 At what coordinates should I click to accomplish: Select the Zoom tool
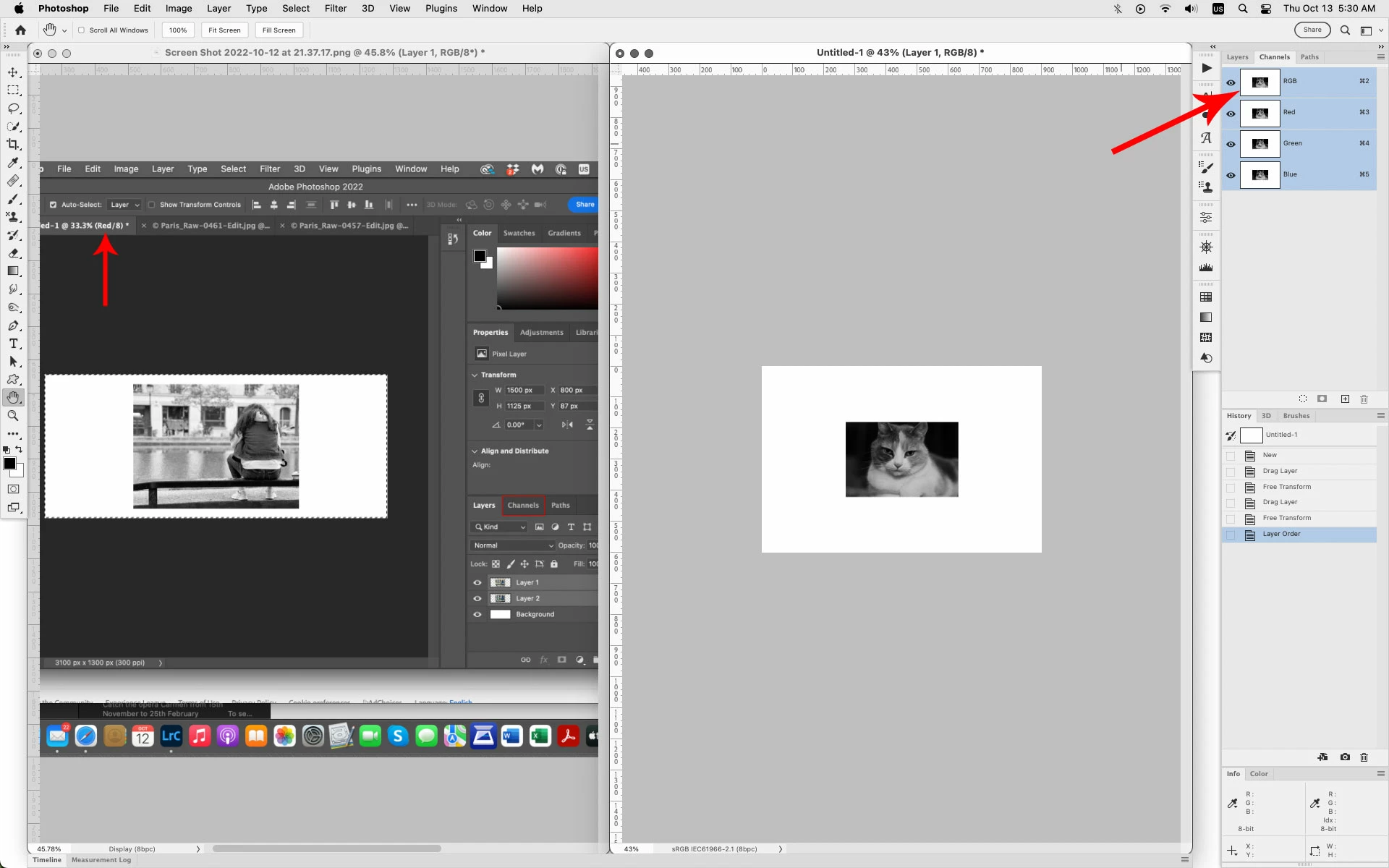pos(13,416)
